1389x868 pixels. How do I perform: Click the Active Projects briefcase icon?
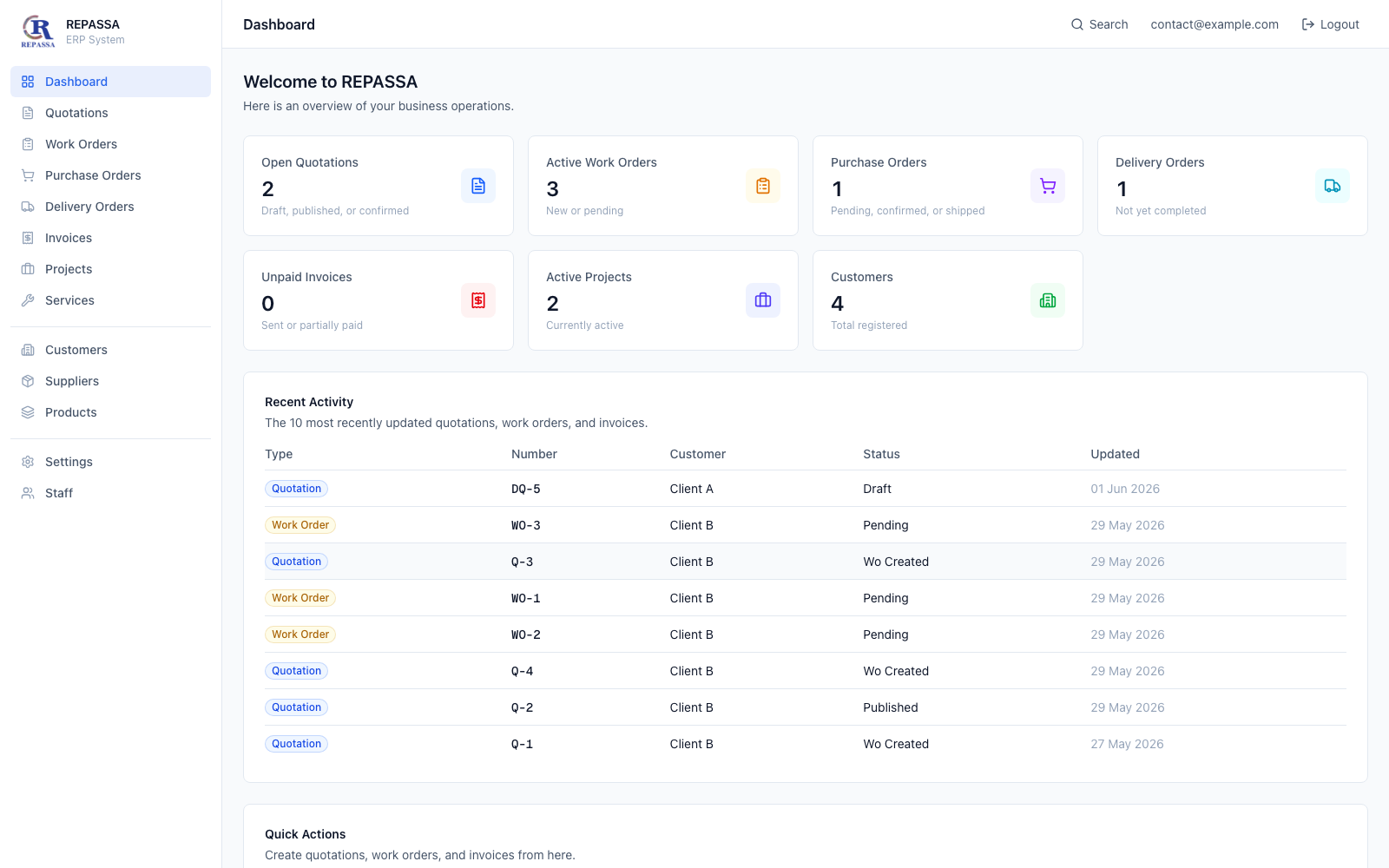[763, 300]
